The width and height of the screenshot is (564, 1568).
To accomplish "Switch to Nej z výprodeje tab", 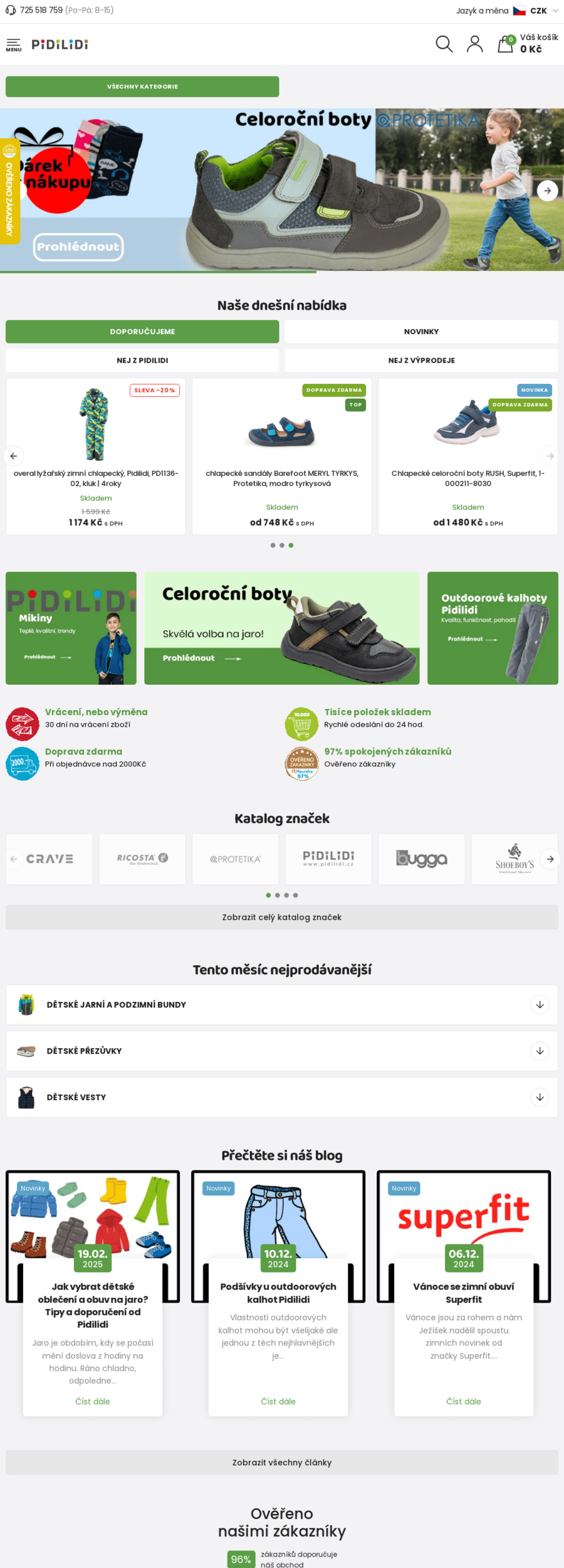I will 421,361.
